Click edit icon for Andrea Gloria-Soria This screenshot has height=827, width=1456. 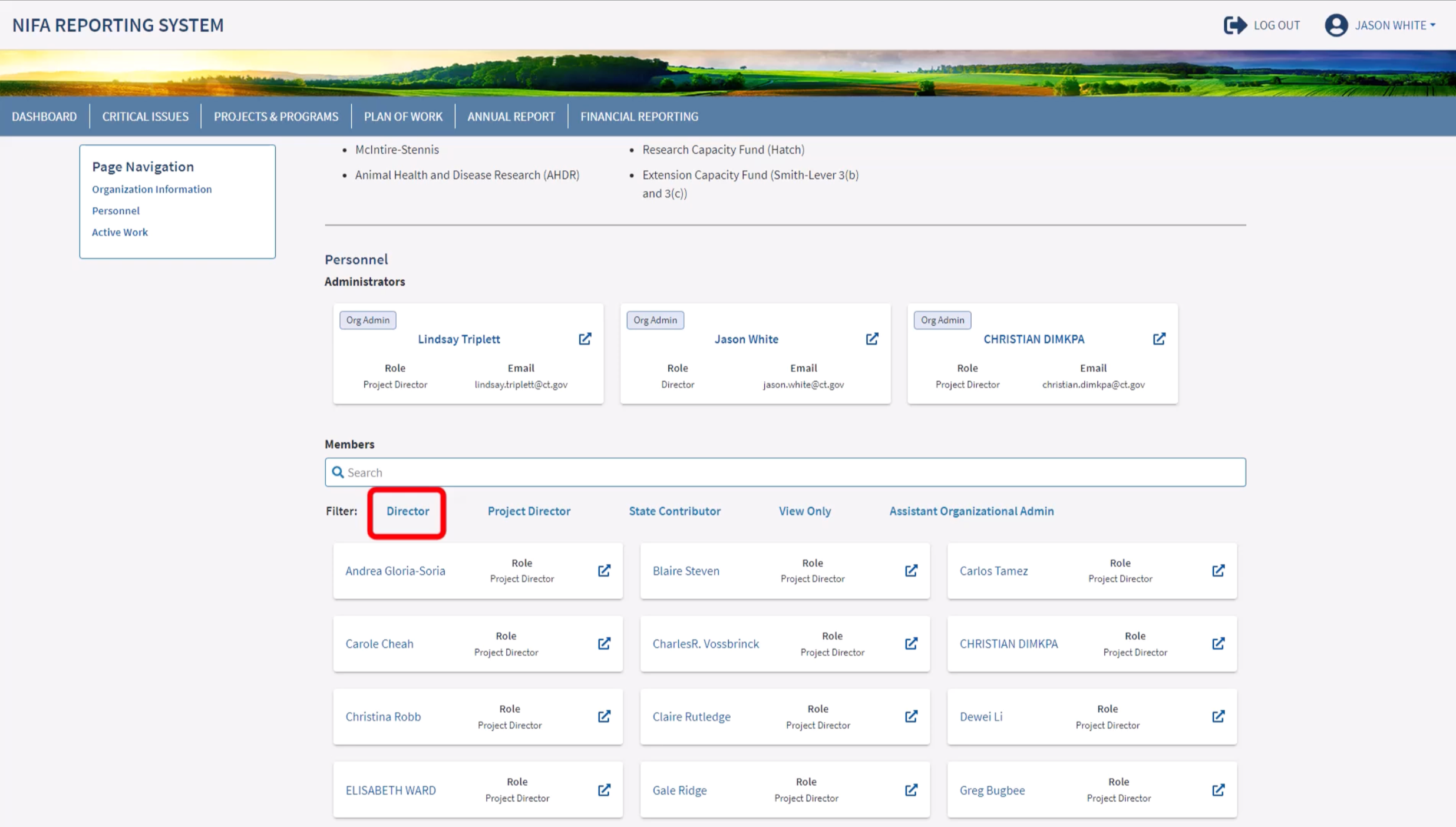click(604, 570)
